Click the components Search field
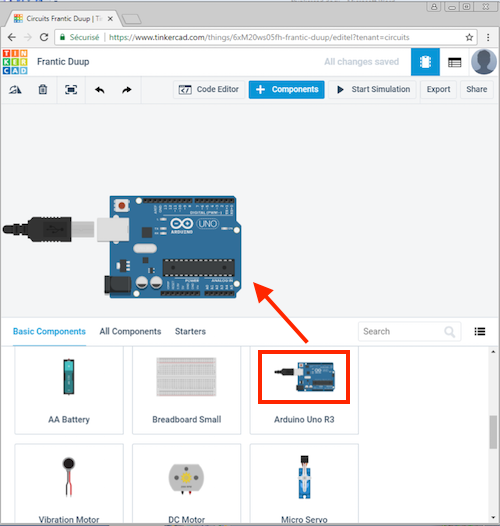This screenshot has width=500, height=526. pos(409,331)
